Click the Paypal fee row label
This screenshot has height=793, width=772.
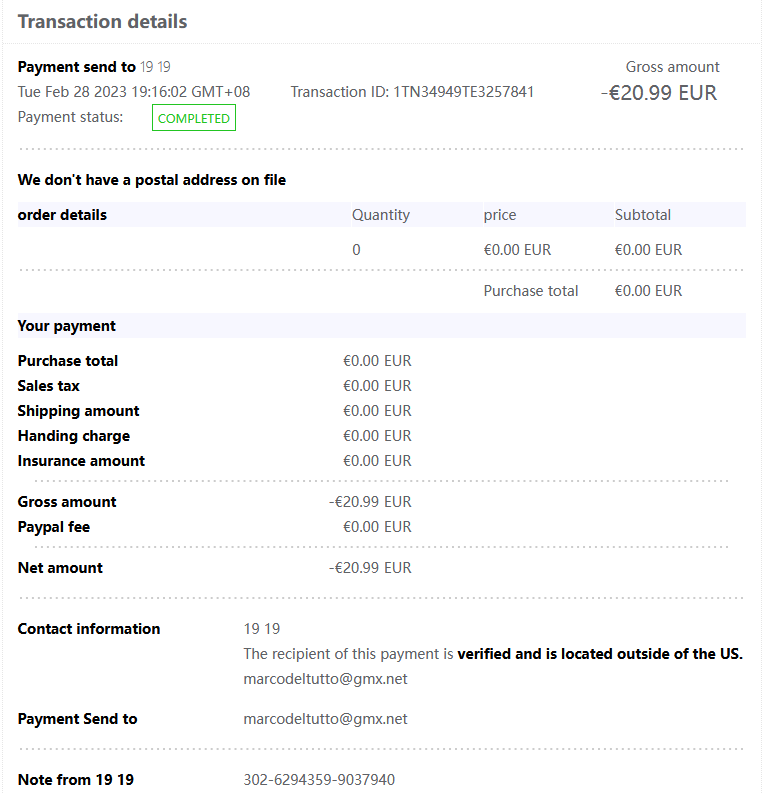click(53, 527)
